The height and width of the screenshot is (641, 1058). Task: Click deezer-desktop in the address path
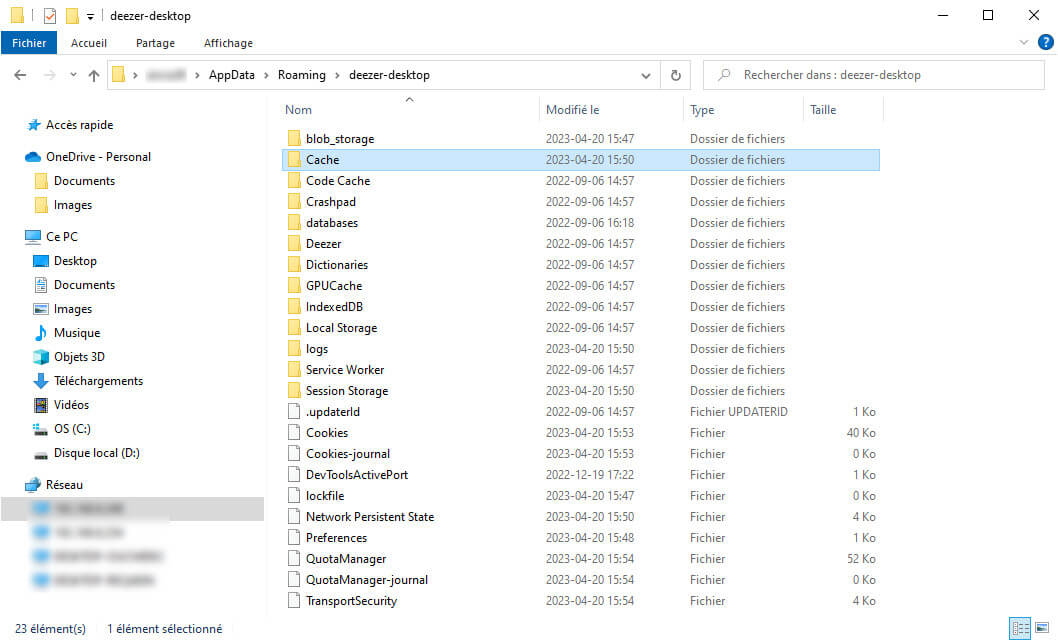[x=389, y=75]
